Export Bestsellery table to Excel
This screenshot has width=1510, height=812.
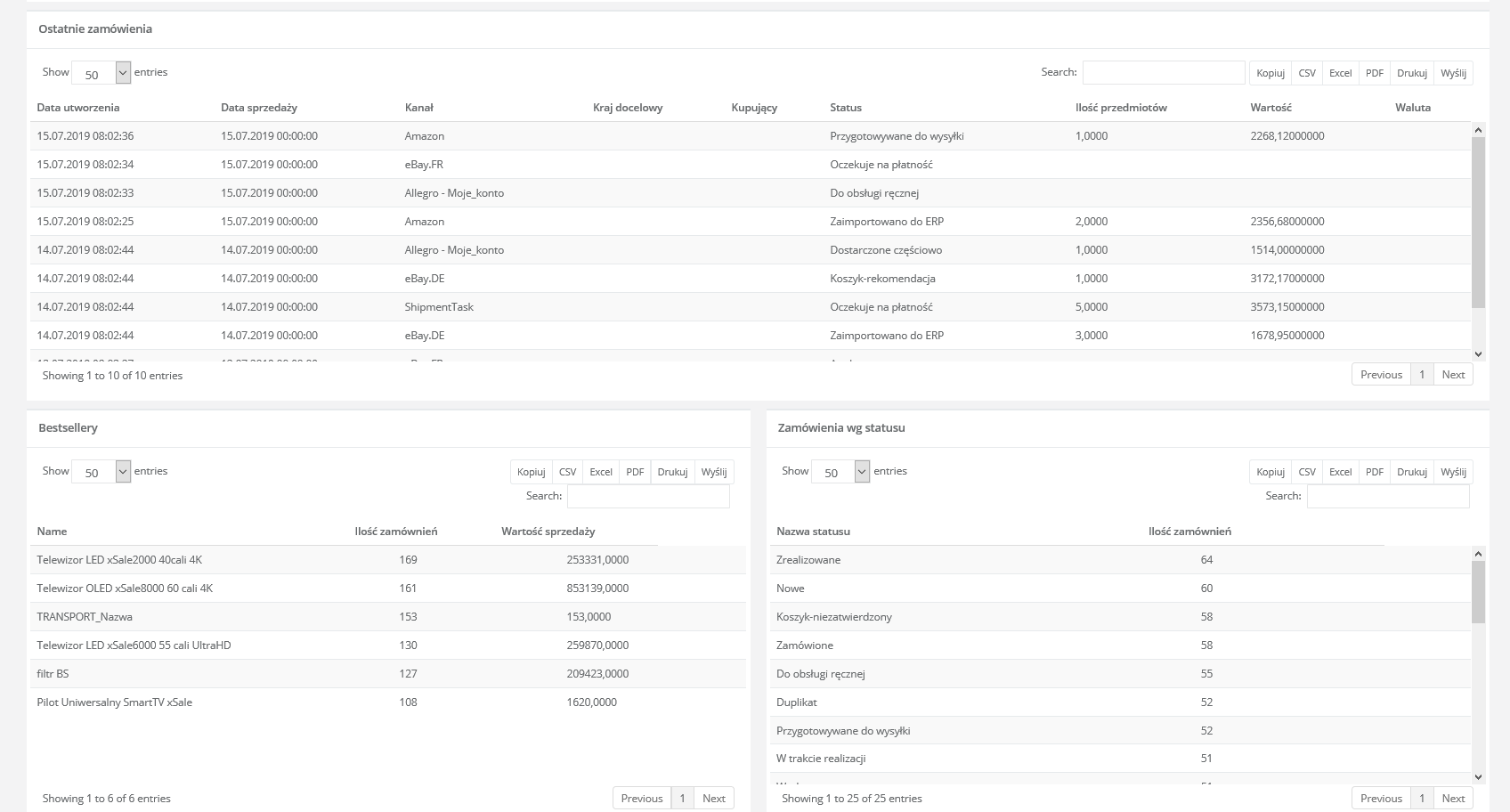click(601, 472)
